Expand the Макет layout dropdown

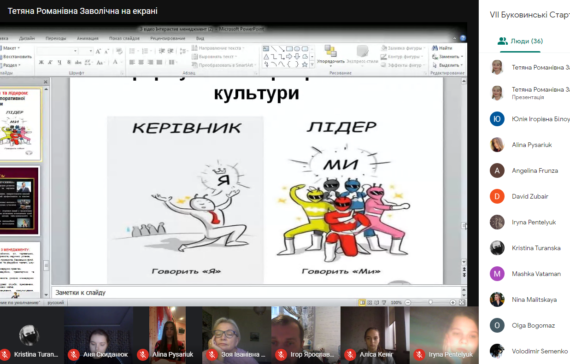pyautogui.click(x=10, y=48)
